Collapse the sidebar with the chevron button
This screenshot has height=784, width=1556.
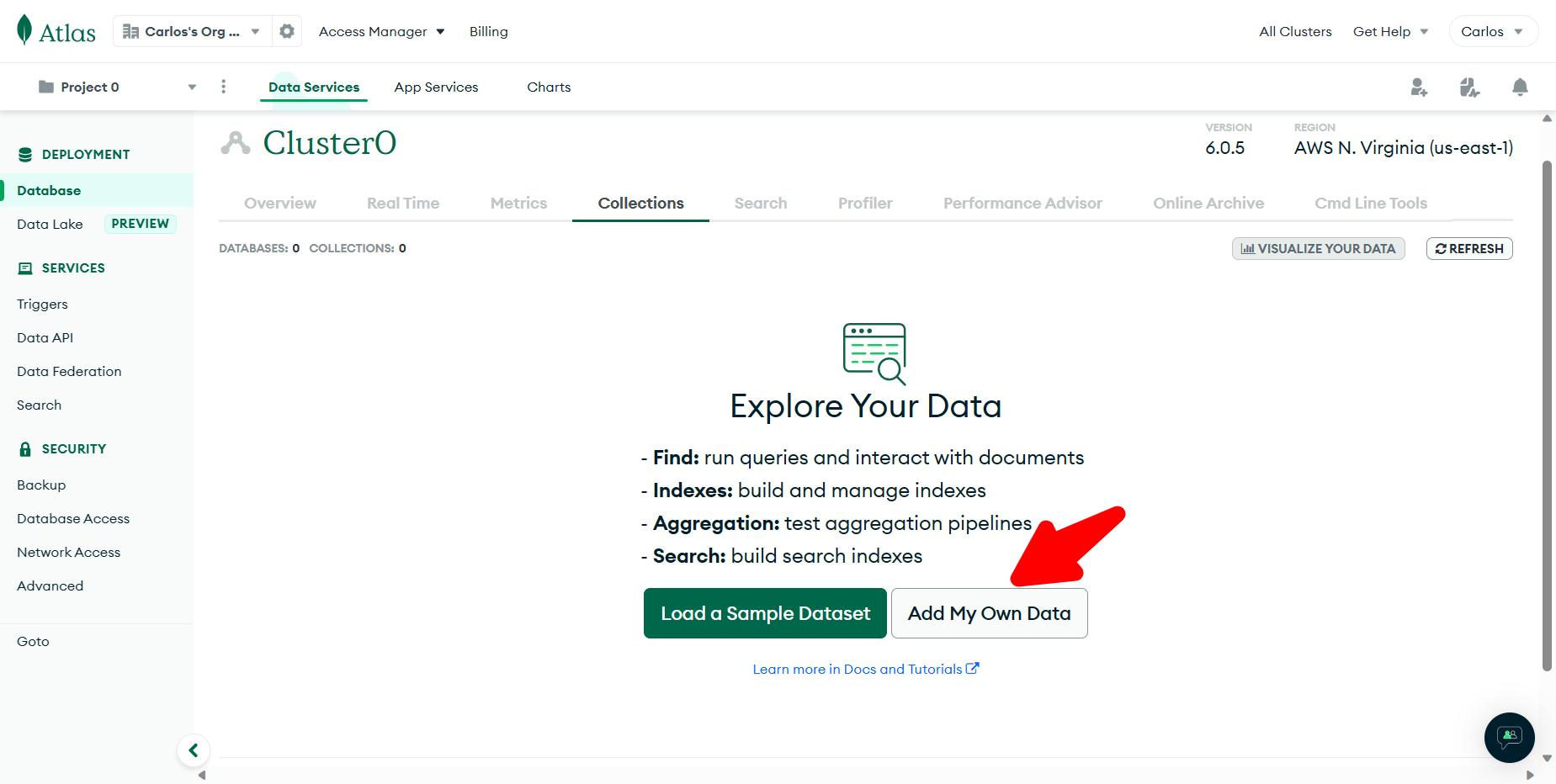point(194,750)
